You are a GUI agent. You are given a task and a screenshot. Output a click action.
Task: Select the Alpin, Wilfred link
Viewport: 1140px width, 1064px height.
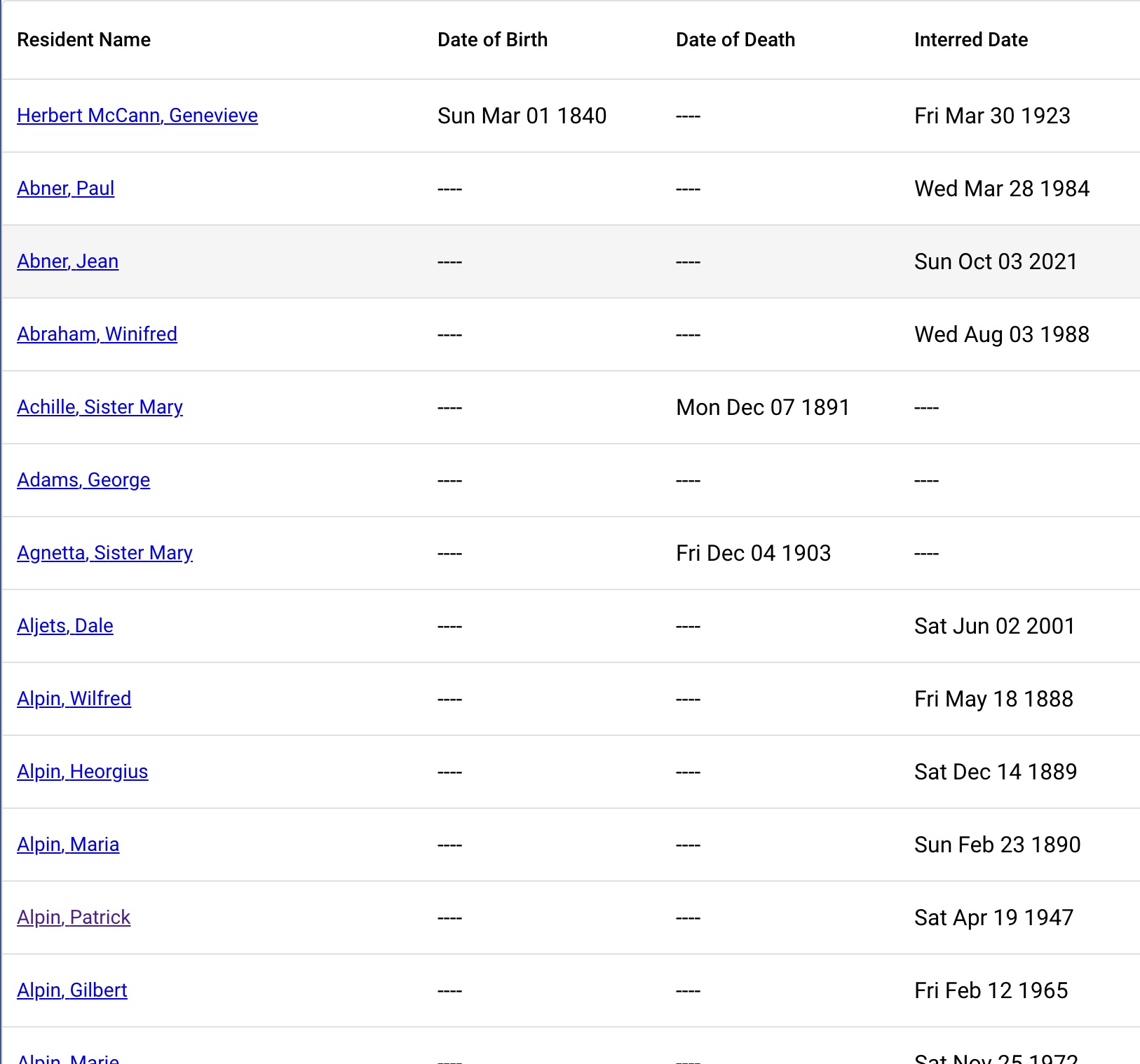[x=74, y=699]
